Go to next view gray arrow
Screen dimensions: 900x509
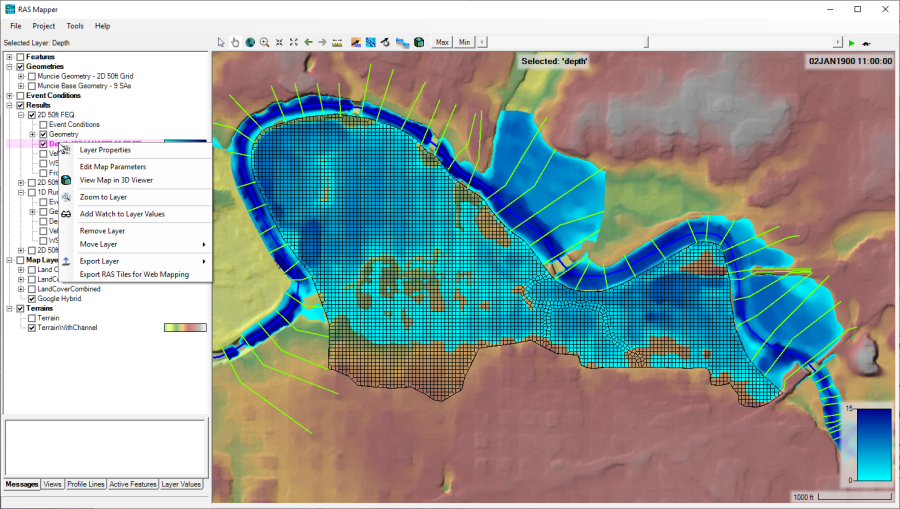323,42
